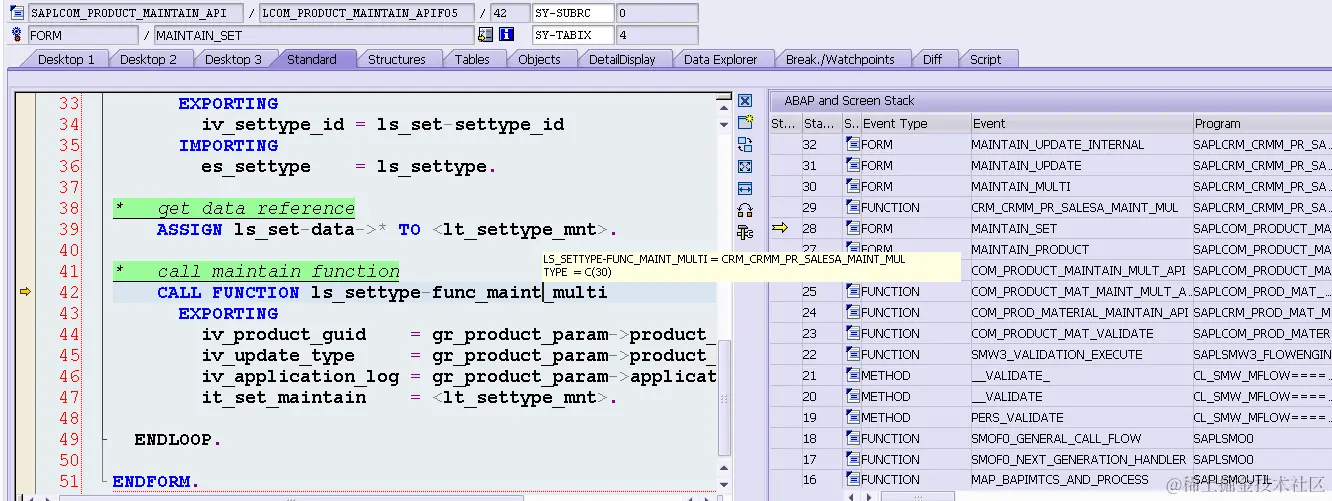Viewport: 1332px width, 501px height.
Task: Click SMW3_VALIDATION_EXECUTE event cell
Action: pyautogui.click(x=1081, y=355)
